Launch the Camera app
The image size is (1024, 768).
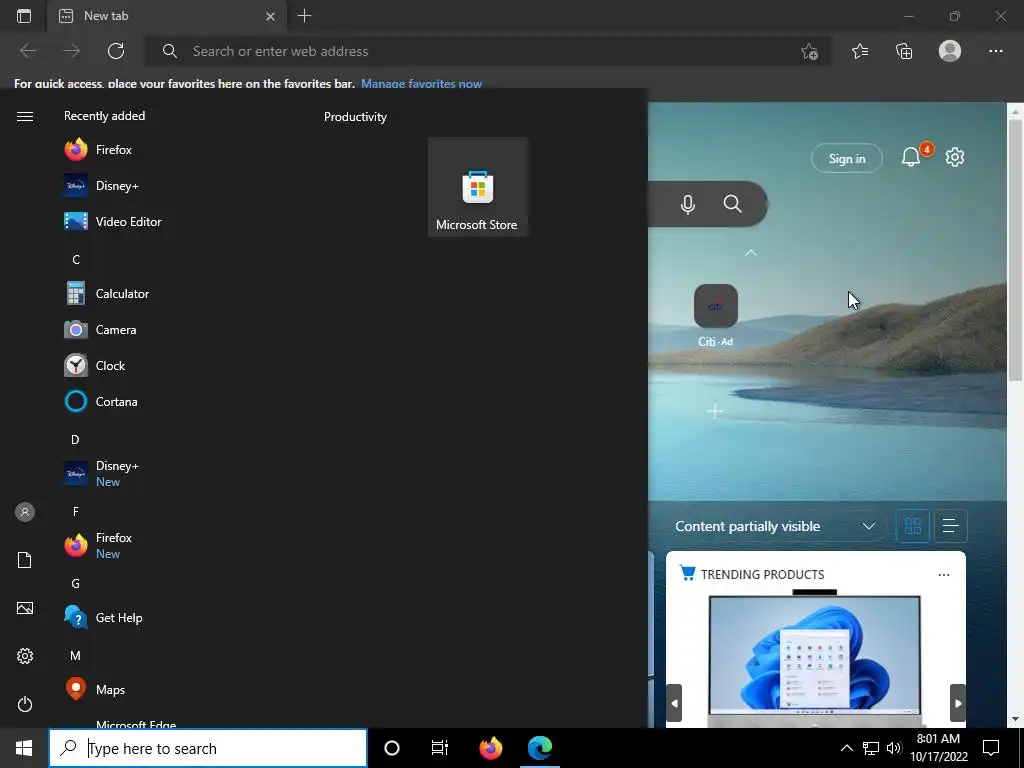click(x=100, y=330)
